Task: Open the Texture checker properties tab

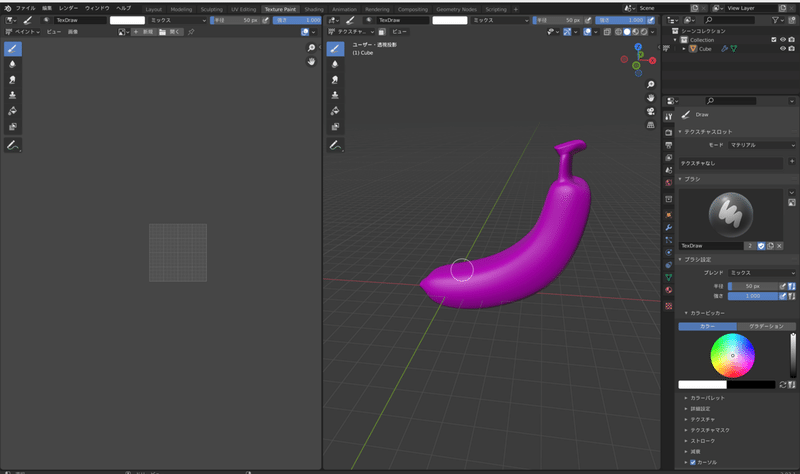Action: coord(668,306)
